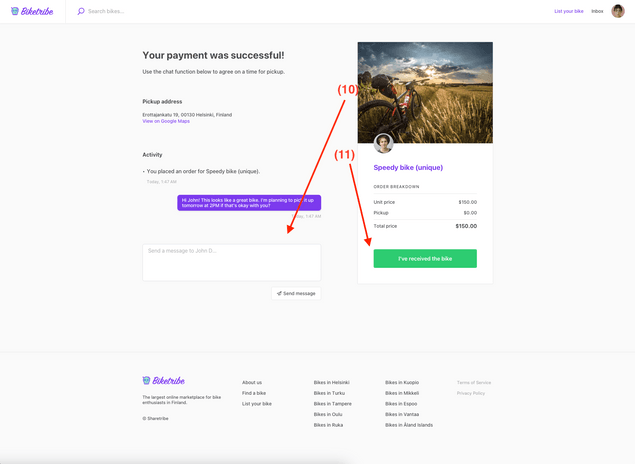Click the bike listing photo

click(425, 92)
